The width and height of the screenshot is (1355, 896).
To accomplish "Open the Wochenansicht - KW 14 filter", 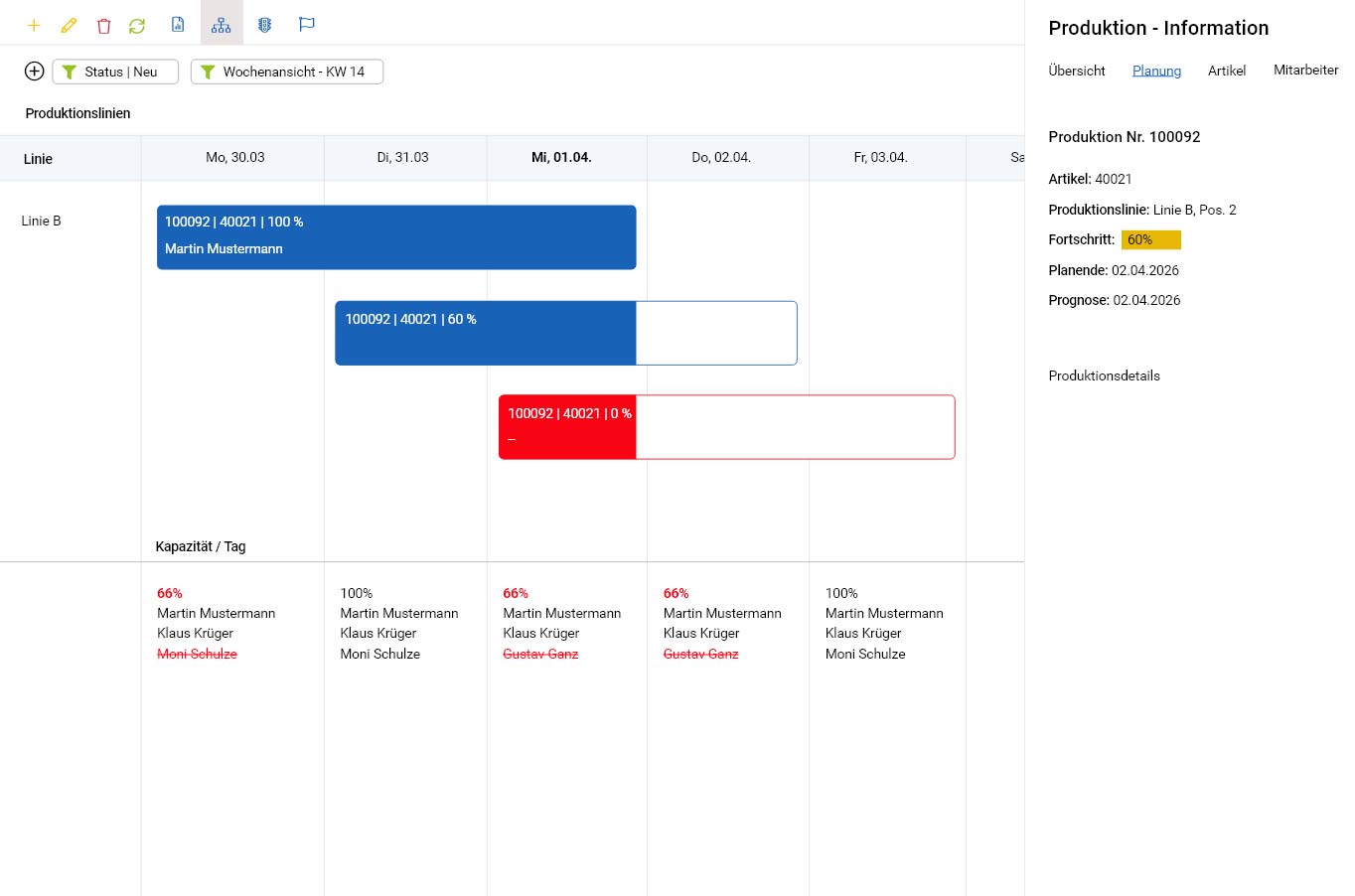I will 287,72.
